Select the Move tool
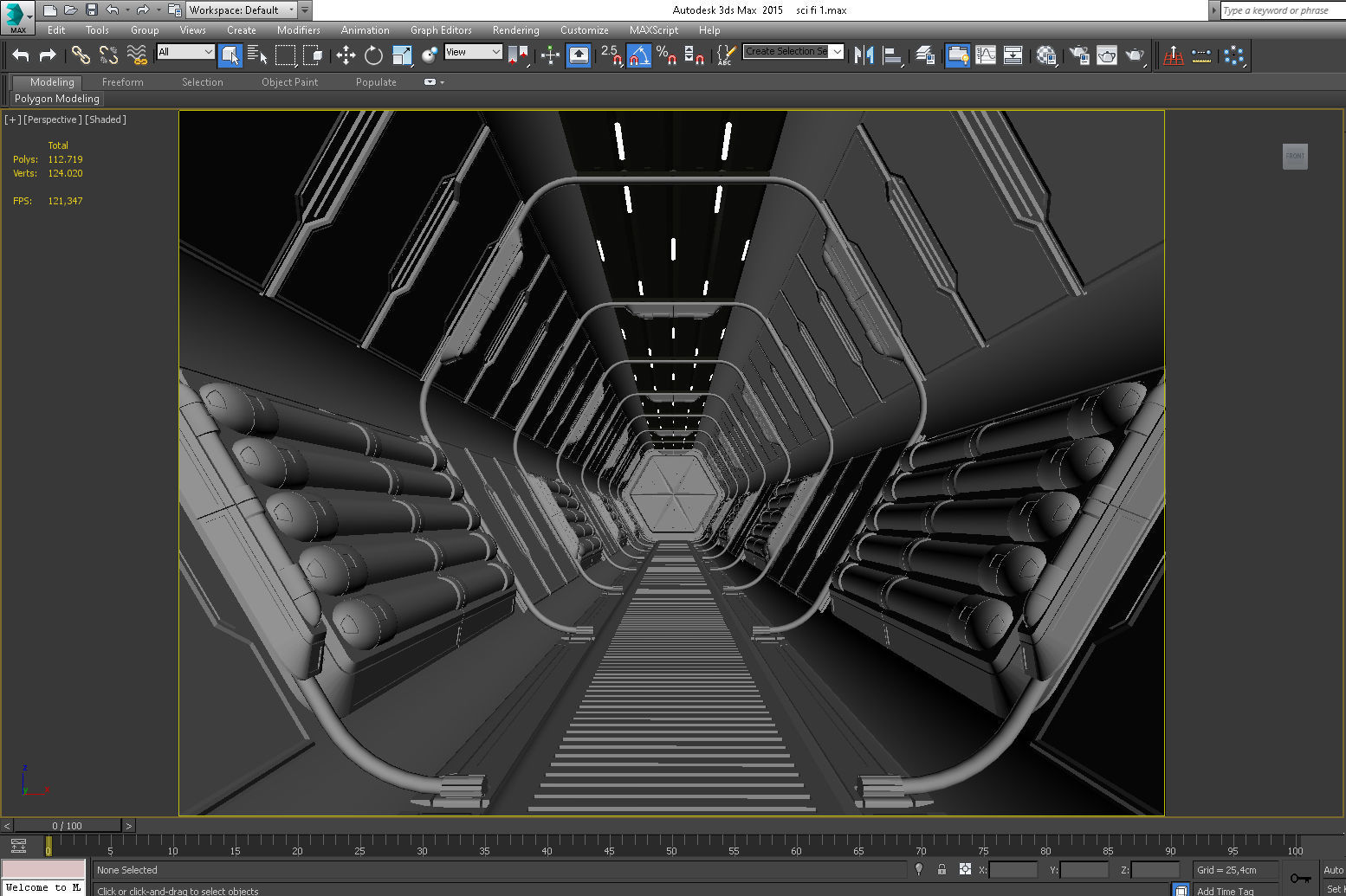The image size is (1346, 896). tap(346, 55)
